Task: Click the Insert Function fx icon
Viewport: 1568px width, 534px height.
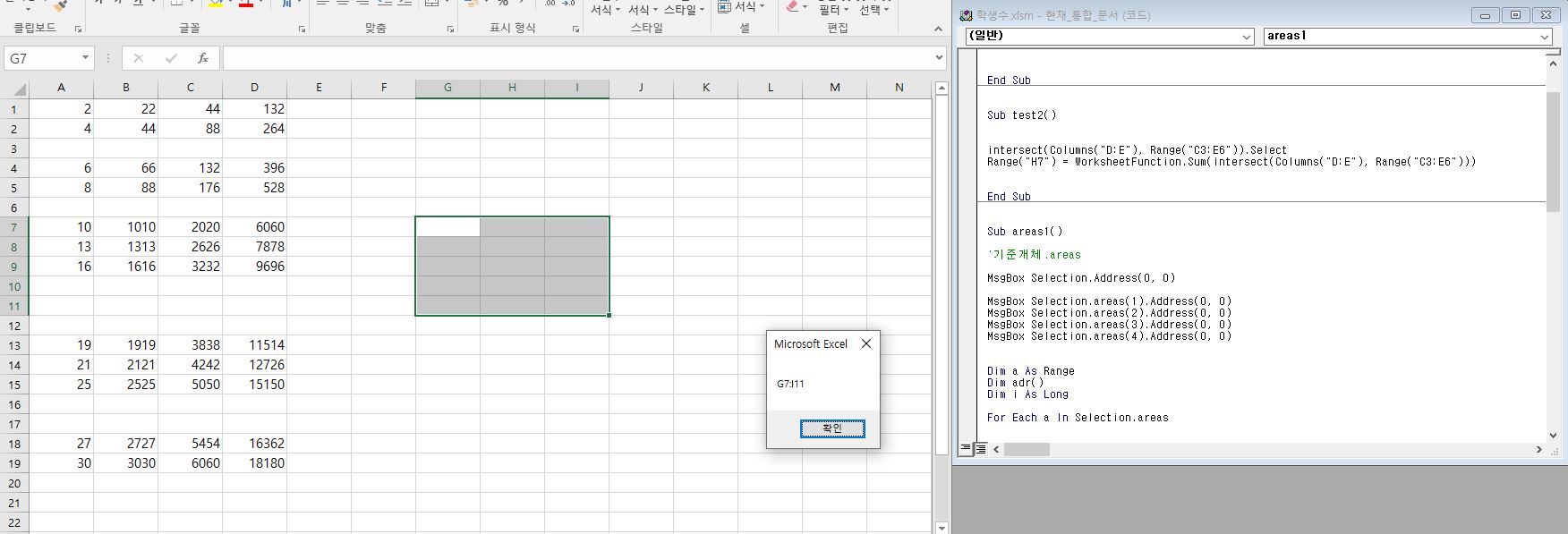Action: pyautogui.click(x=203, y=58)
